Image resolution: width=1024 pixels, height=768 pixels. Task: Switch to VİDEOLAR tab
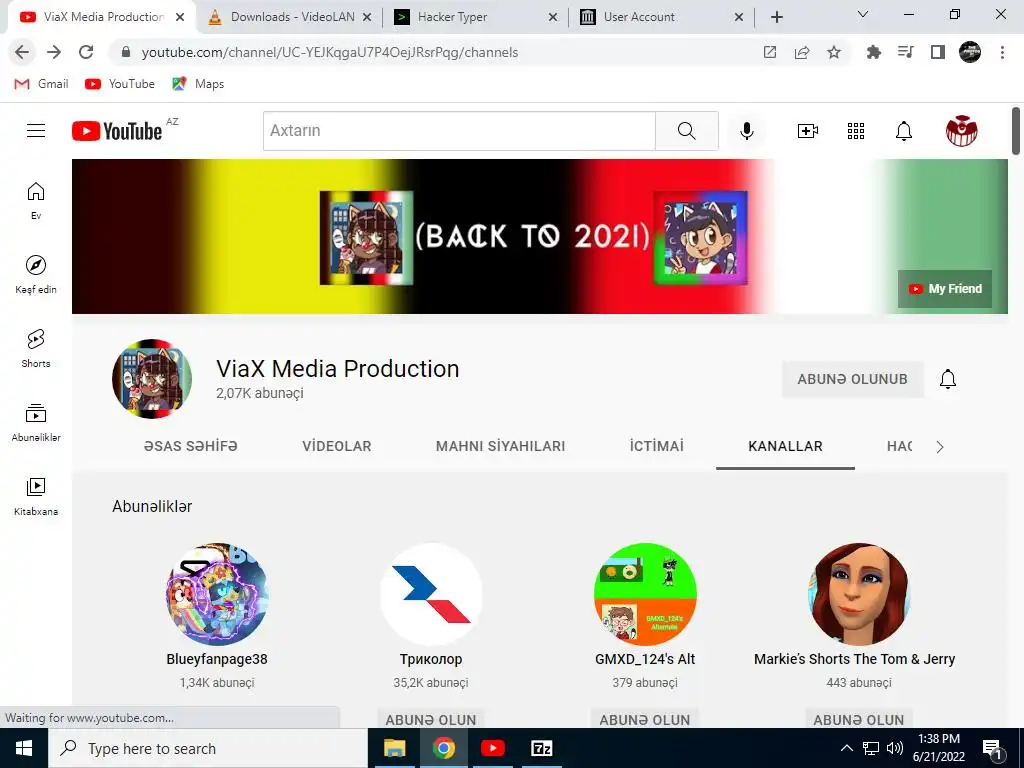336,446
